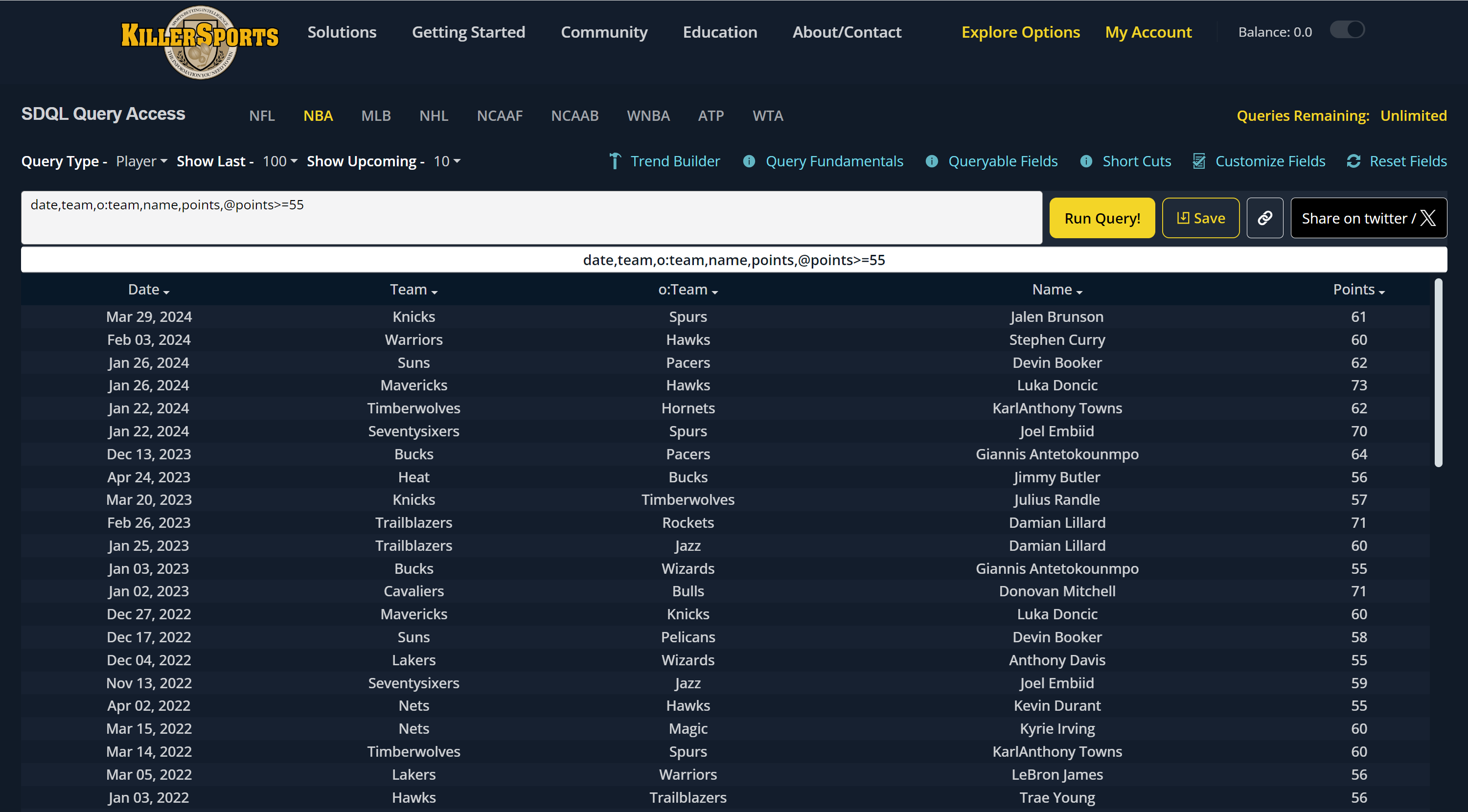
Task: Click the Customize Fields checklist icon
Action: [x=1199, y=161]
